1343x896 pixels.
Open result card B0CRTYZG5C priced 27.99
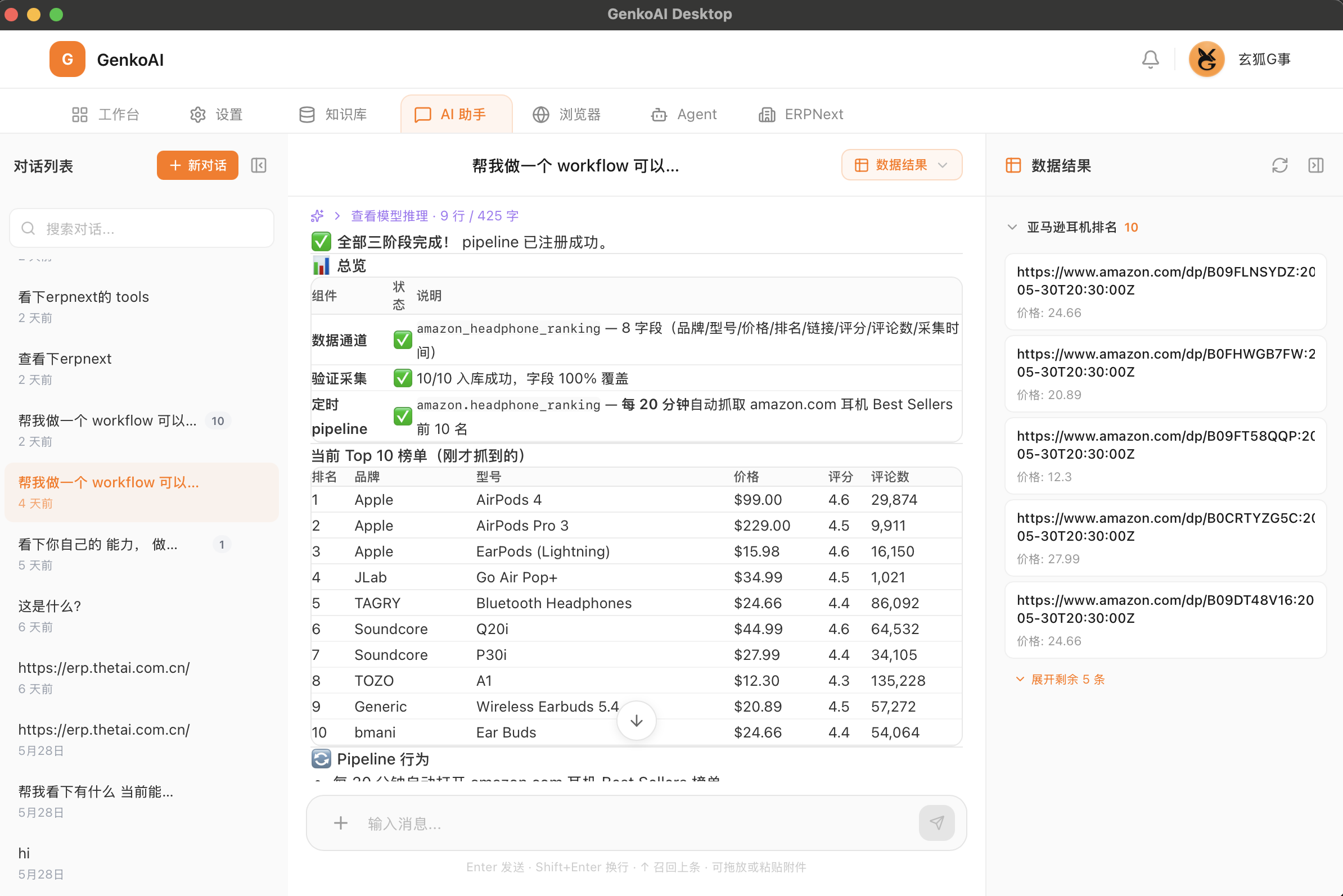[1165, 538]
